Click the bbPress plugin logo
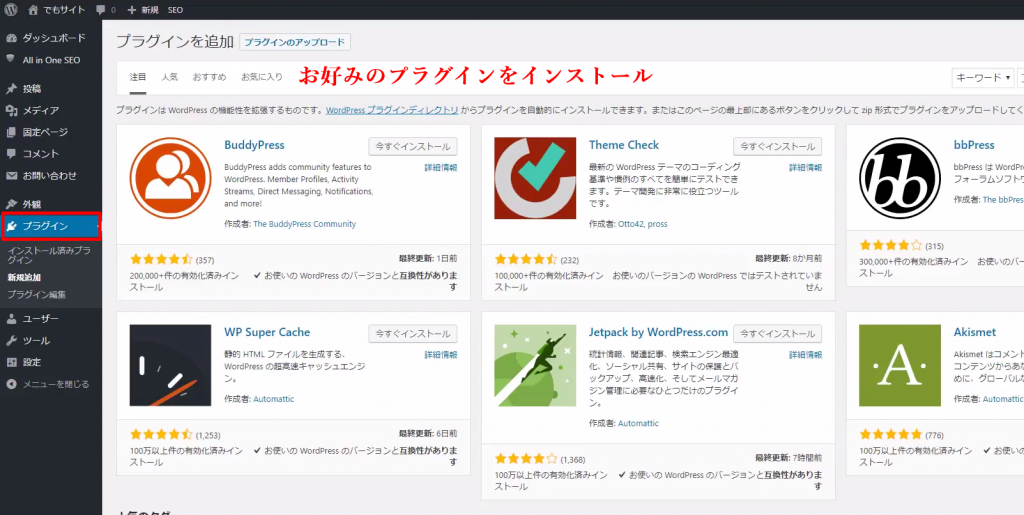This screenshot has width=1024, height=515. pyautogui.click(x=900, y=178)
